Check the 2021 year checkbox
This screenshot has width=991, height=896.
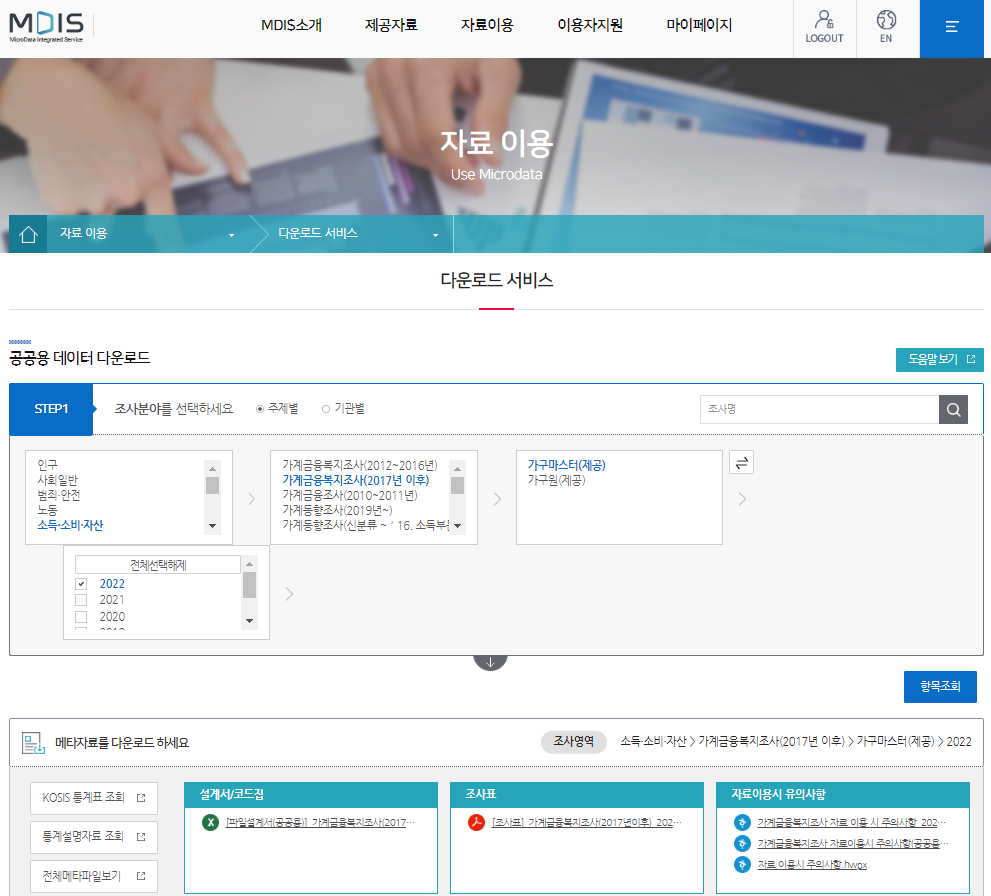point(81,600)
